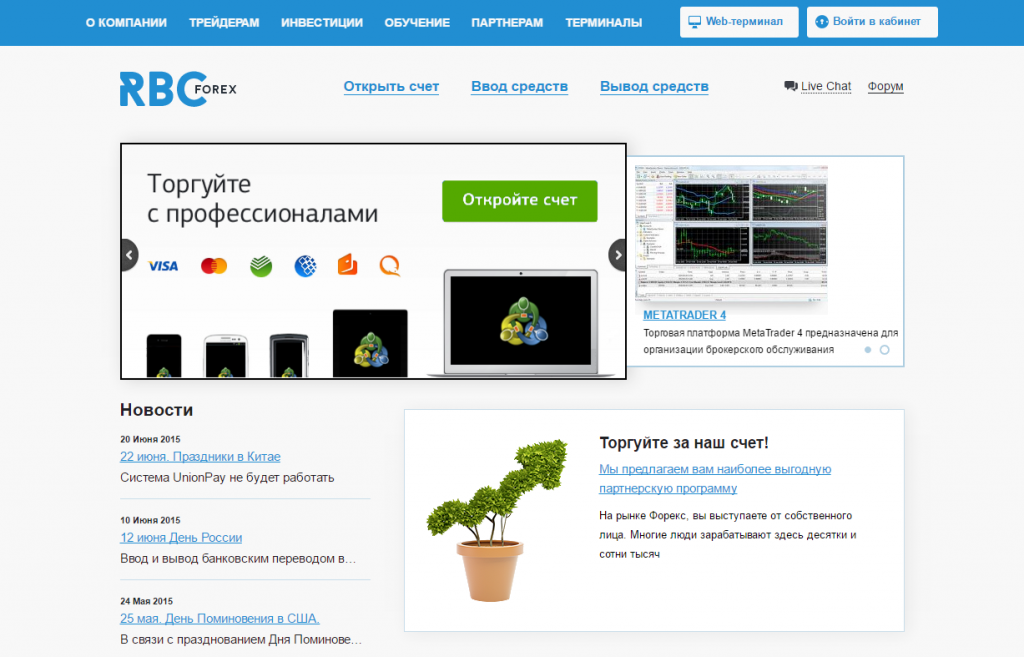Open Форум link

pyautogui.click(x=886, y=86)
